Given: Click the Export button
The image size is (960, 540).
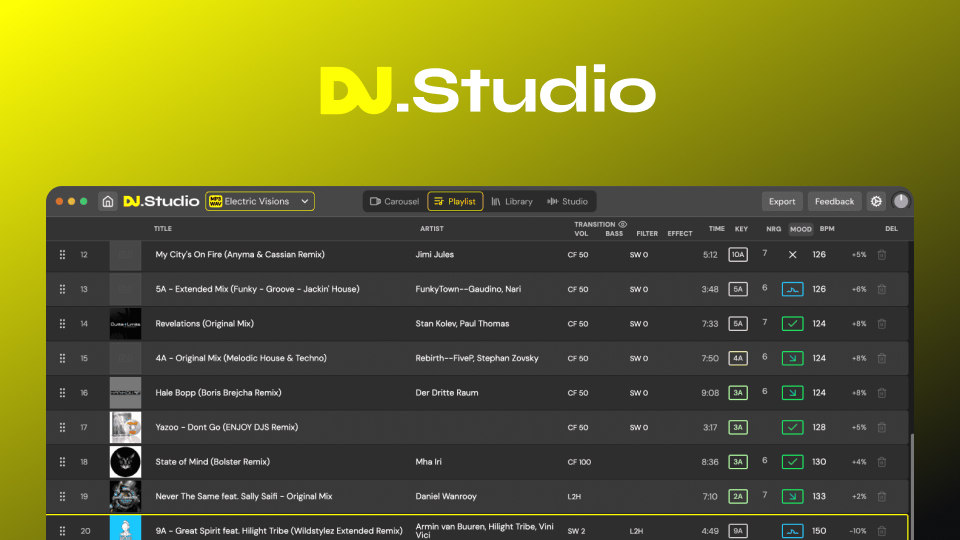Looking at the screenshot, I should coord(782,201).
